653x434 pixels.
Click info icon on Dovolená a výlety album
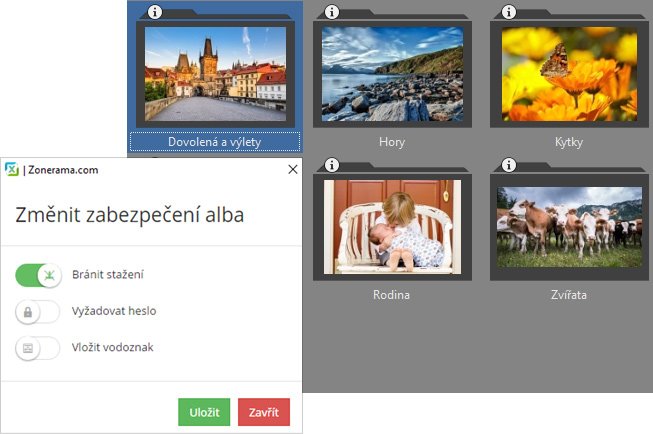155,12
